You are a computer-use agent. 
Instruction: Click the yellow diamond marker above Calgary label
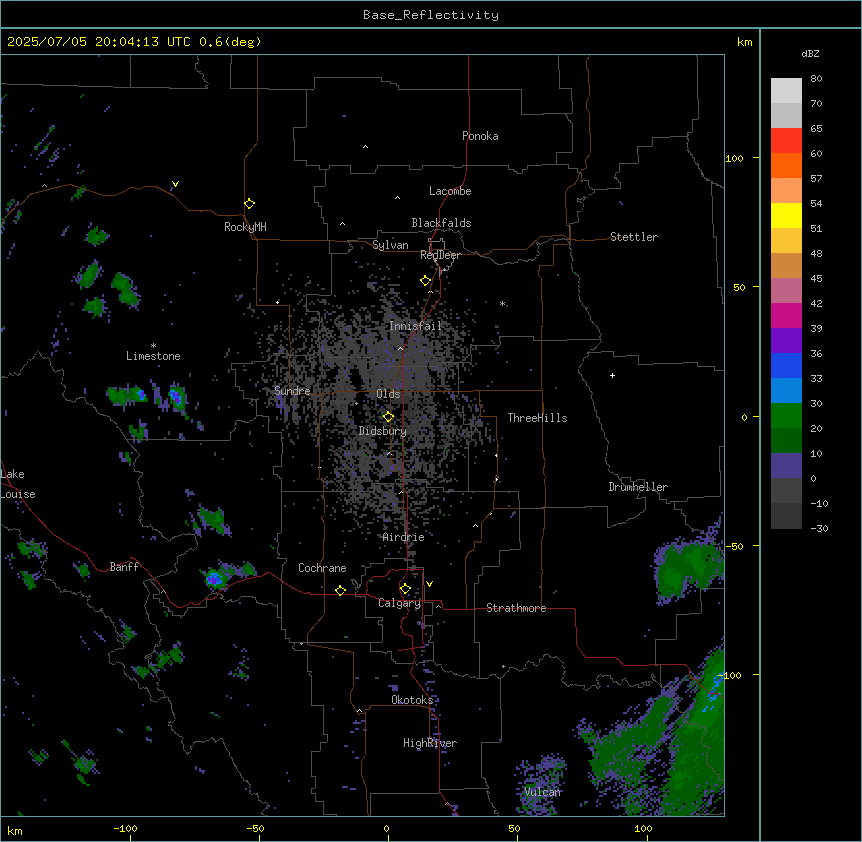click(x=405, y=589)
